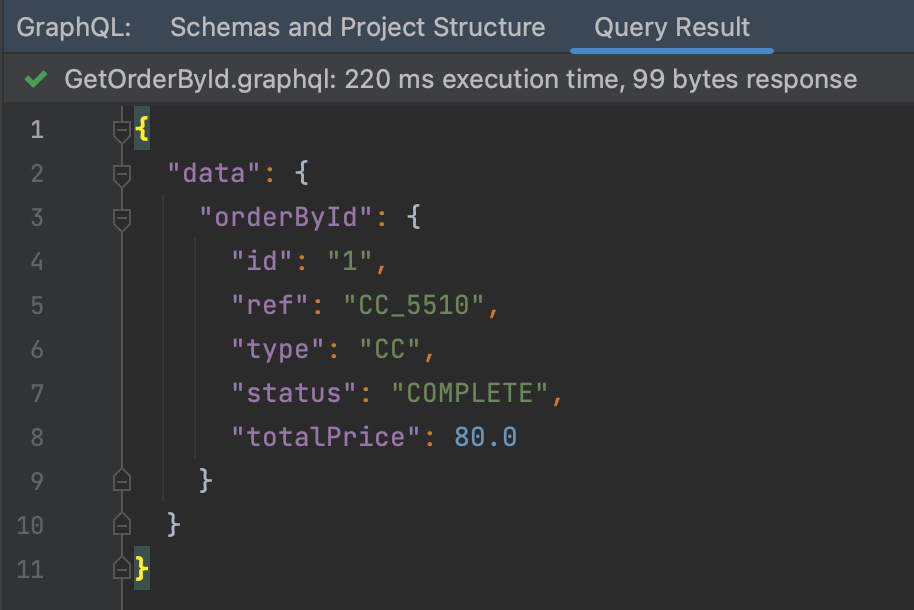Collapse the "data" object fold marker

[122, 174]
